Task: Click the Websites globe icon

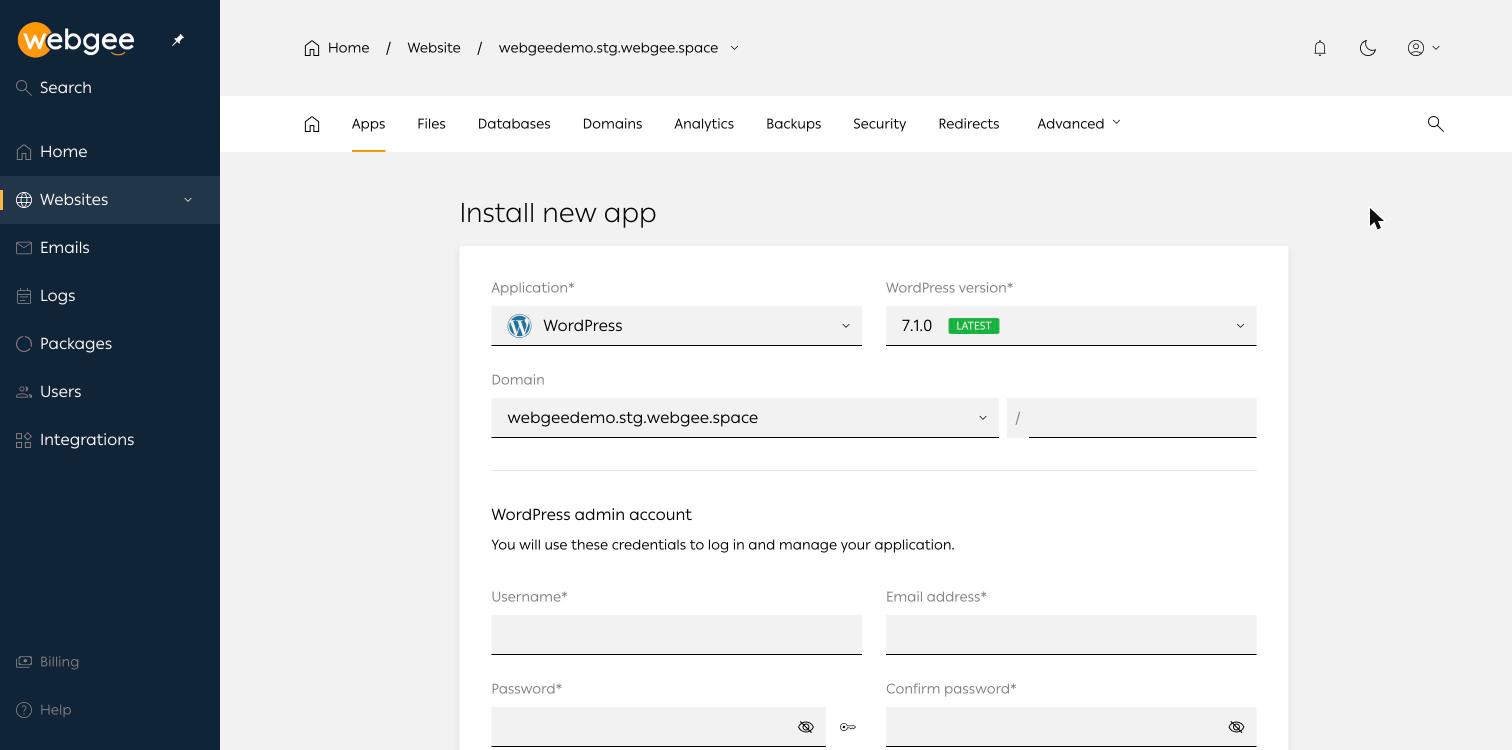Action: (x=24, y=200)
